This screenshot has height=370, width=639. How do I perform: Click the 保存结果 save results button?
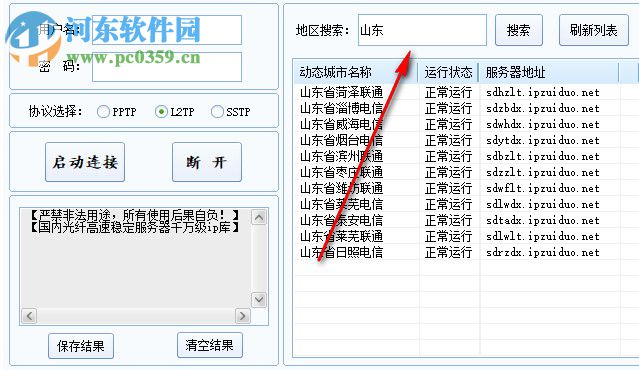(x=81, y=346)
